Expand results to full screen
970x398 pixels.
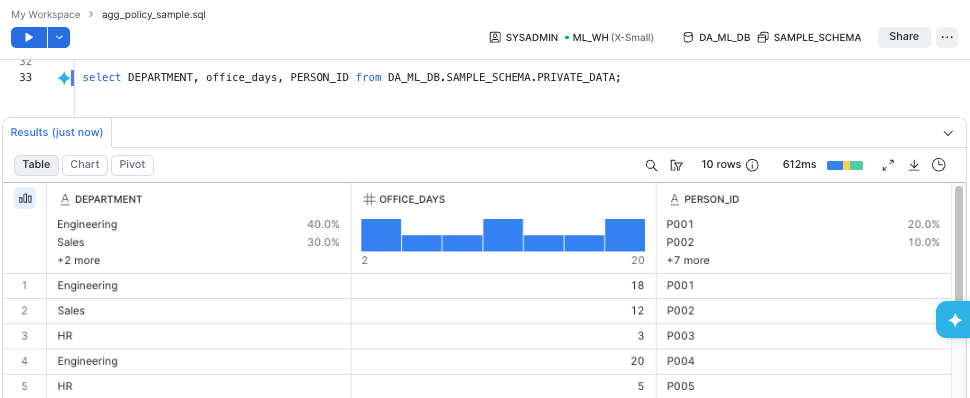888,165
